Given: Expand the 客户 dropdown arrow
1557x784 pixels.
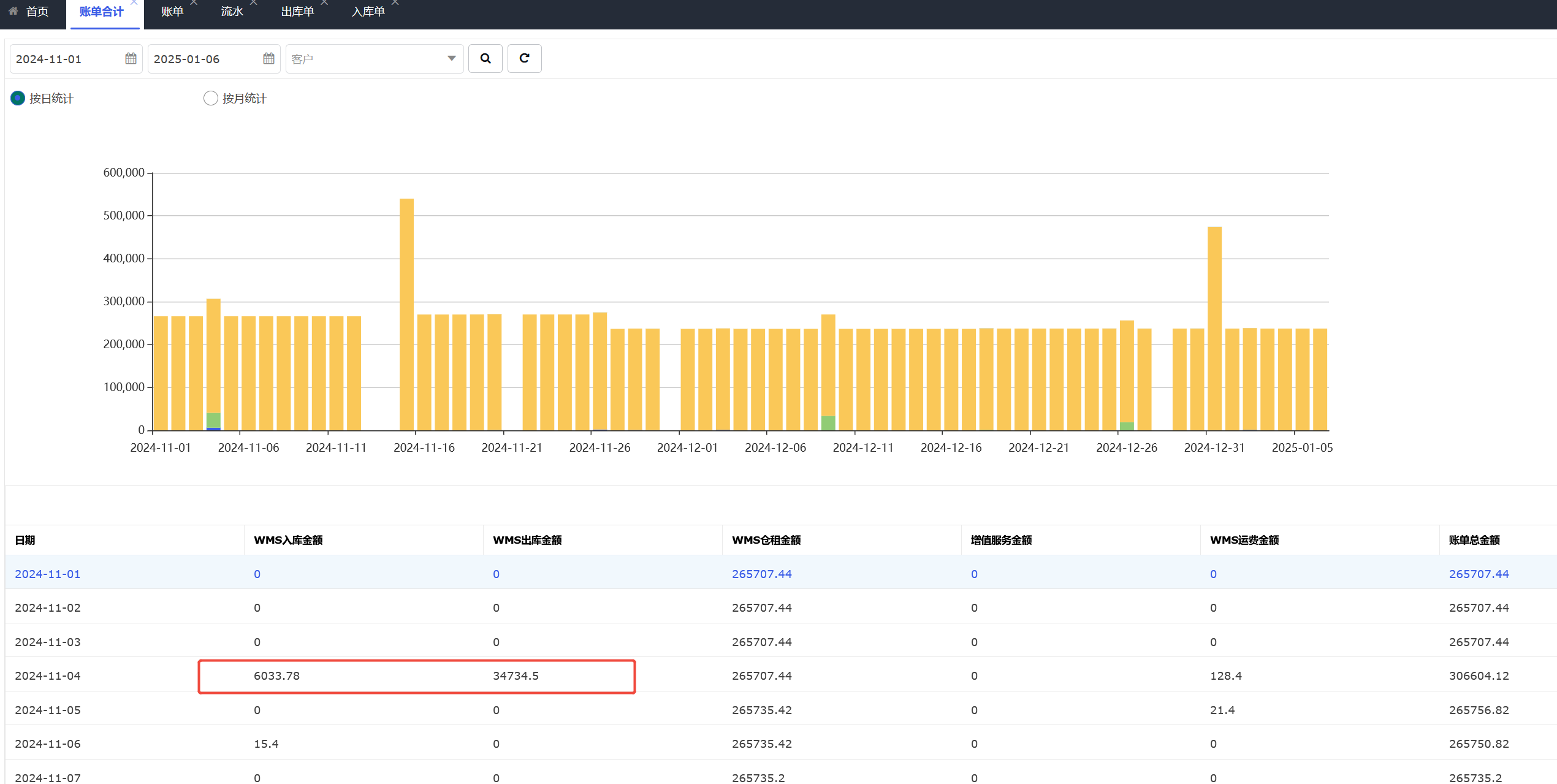Looking at the screenshot, I should point(452,59).
